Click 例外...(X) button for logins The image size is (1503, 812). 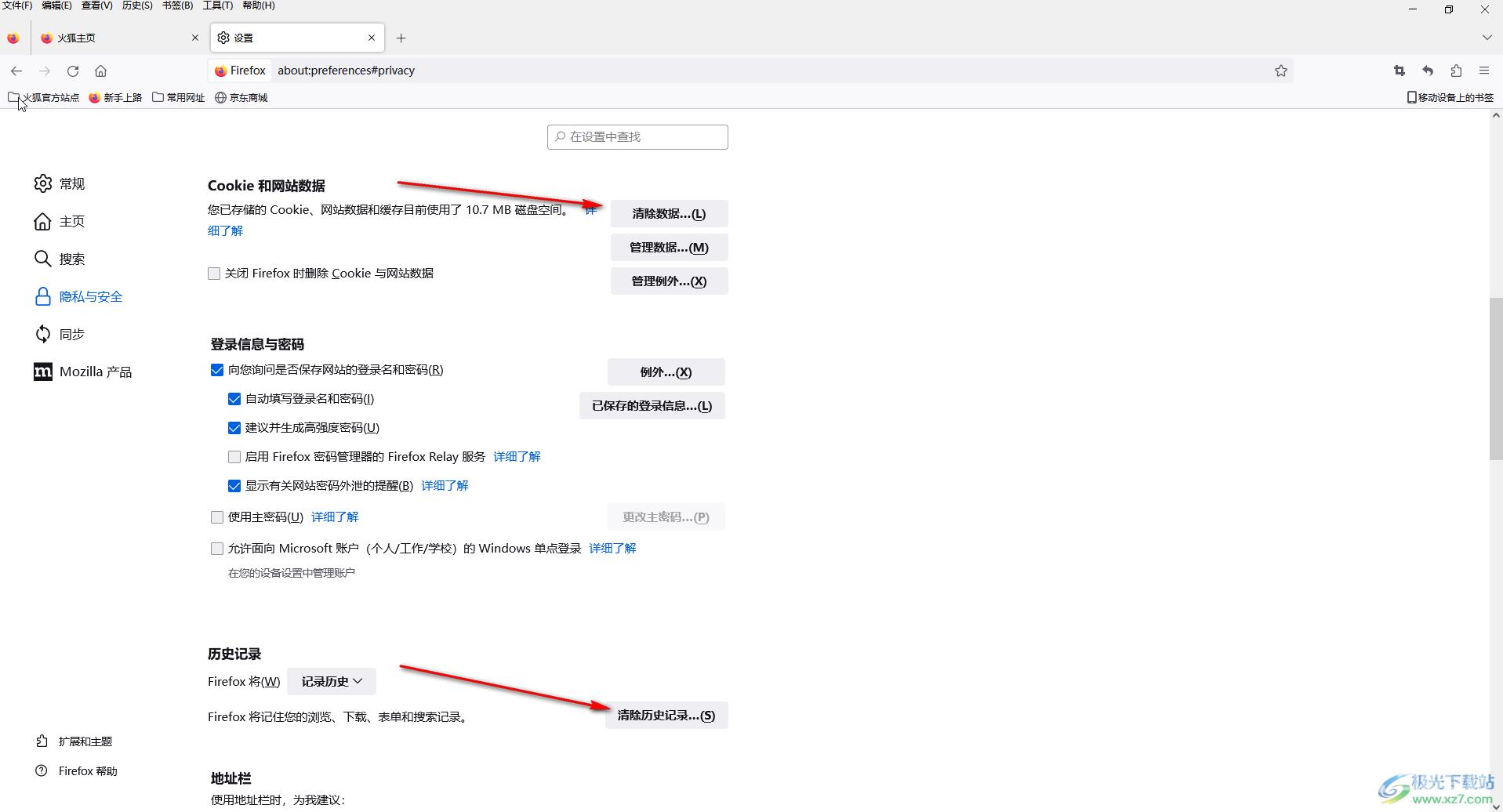pyautogui.click(x=666, y=372)
